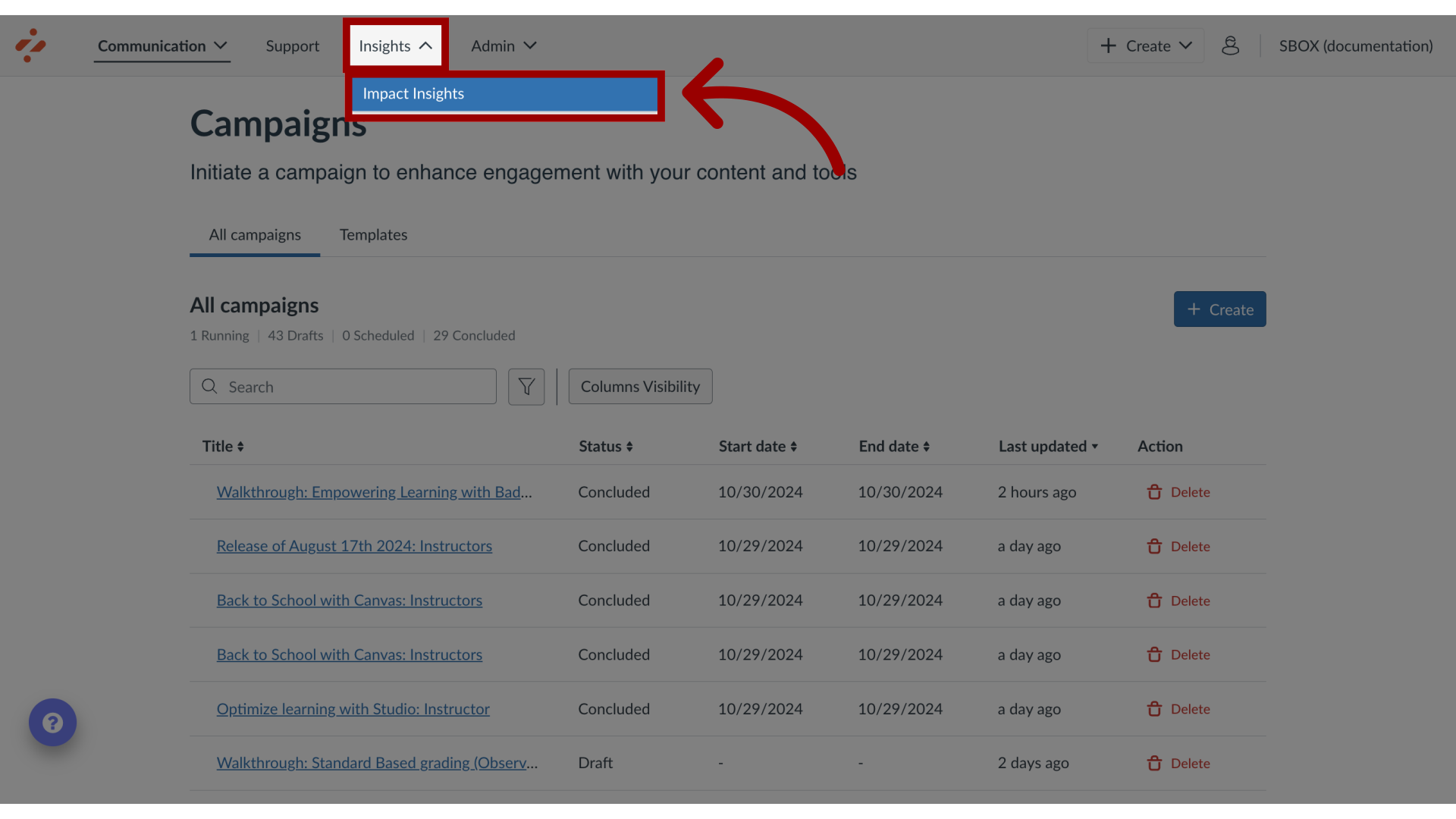
Task: Click SBOX (documentation) account label
Action: [x=1356, y=45]
